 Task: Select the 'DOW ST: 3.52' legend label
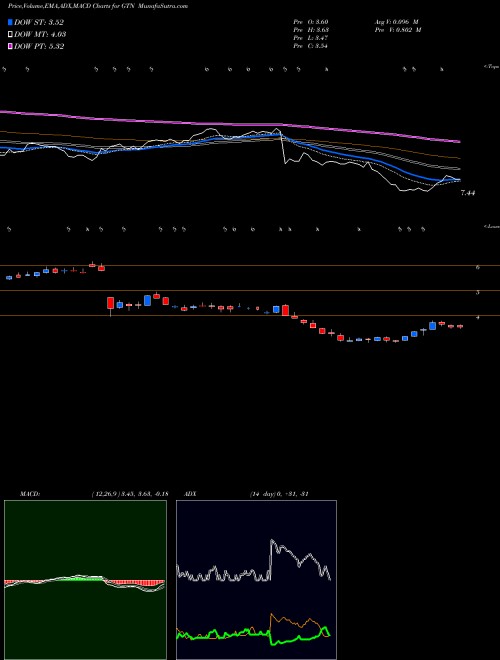tap(39, 23)
